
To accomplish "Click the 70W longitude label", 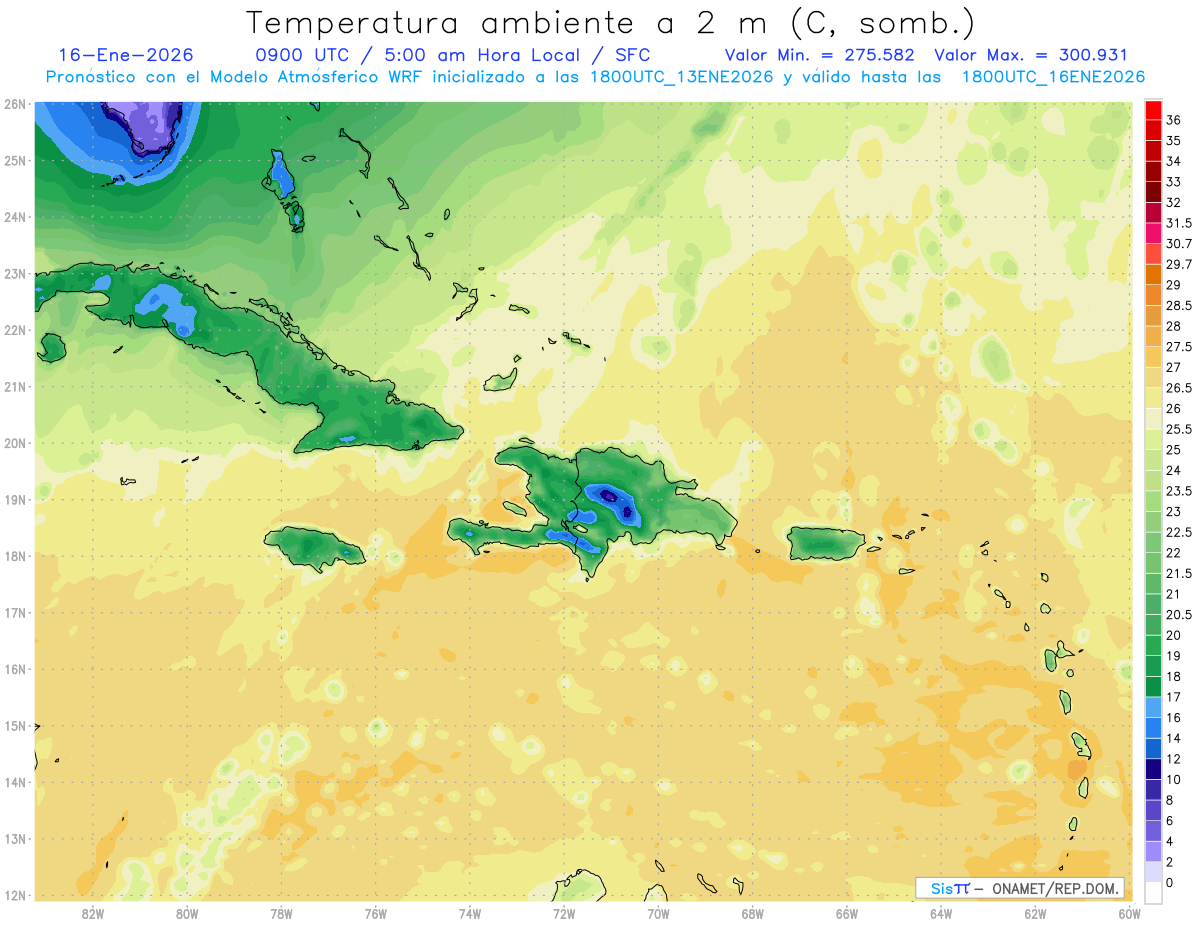I will (658, 913).
